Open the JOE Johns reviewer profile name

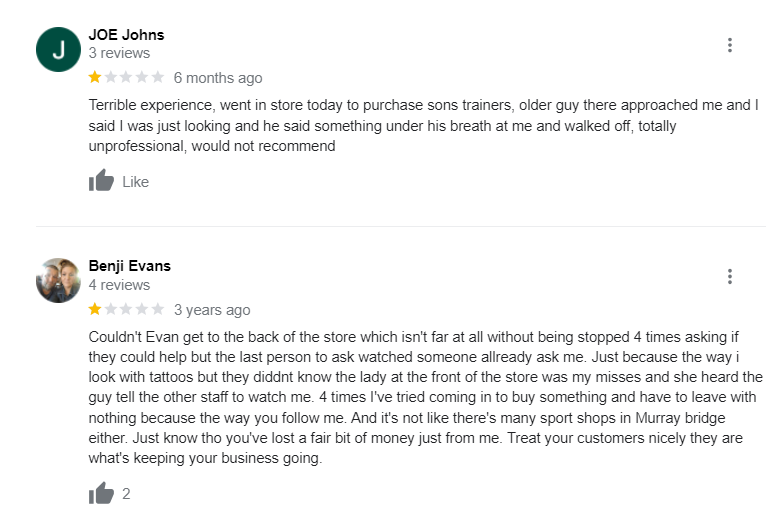point(126,35)
